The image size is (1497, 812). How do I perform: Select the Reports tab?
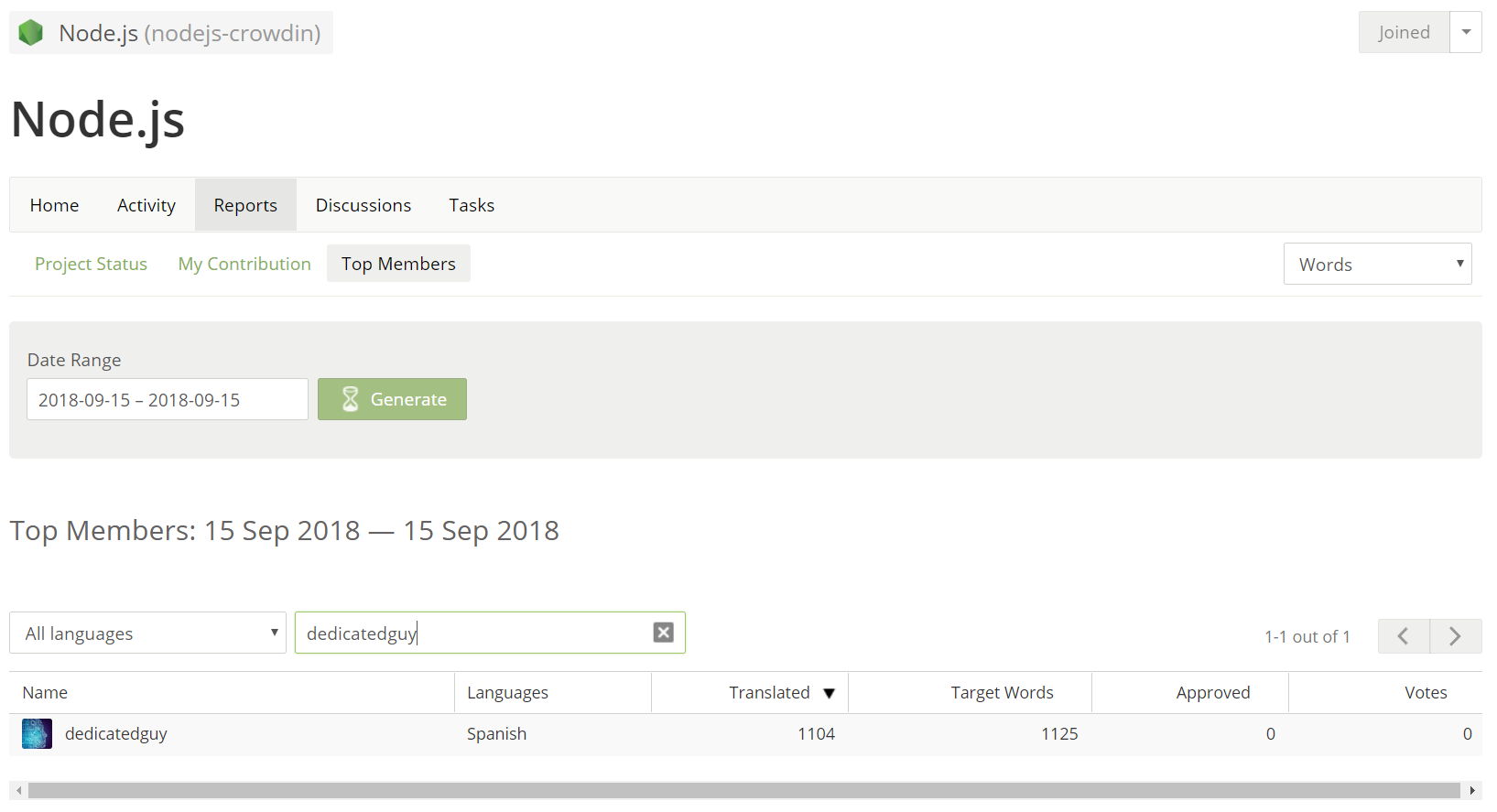click(x=245, y=205)
